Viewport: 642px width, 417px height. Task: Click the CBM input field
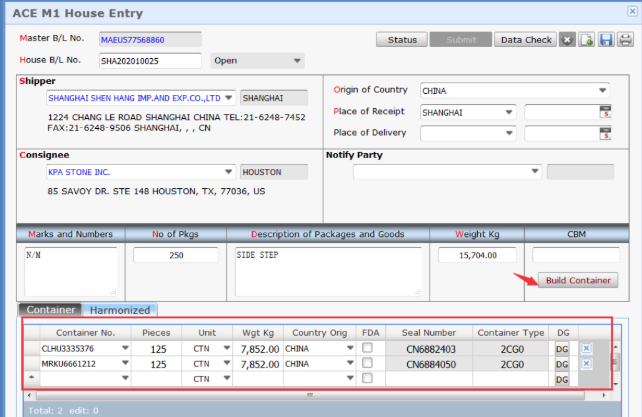click(575, 255)
